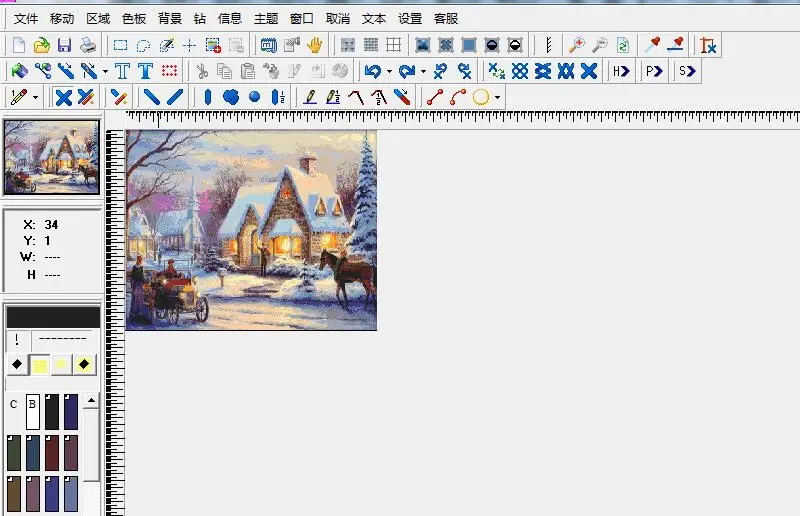Pick the black palette color swatch
The image size is (800, 516).
click(x=52, y=411)
